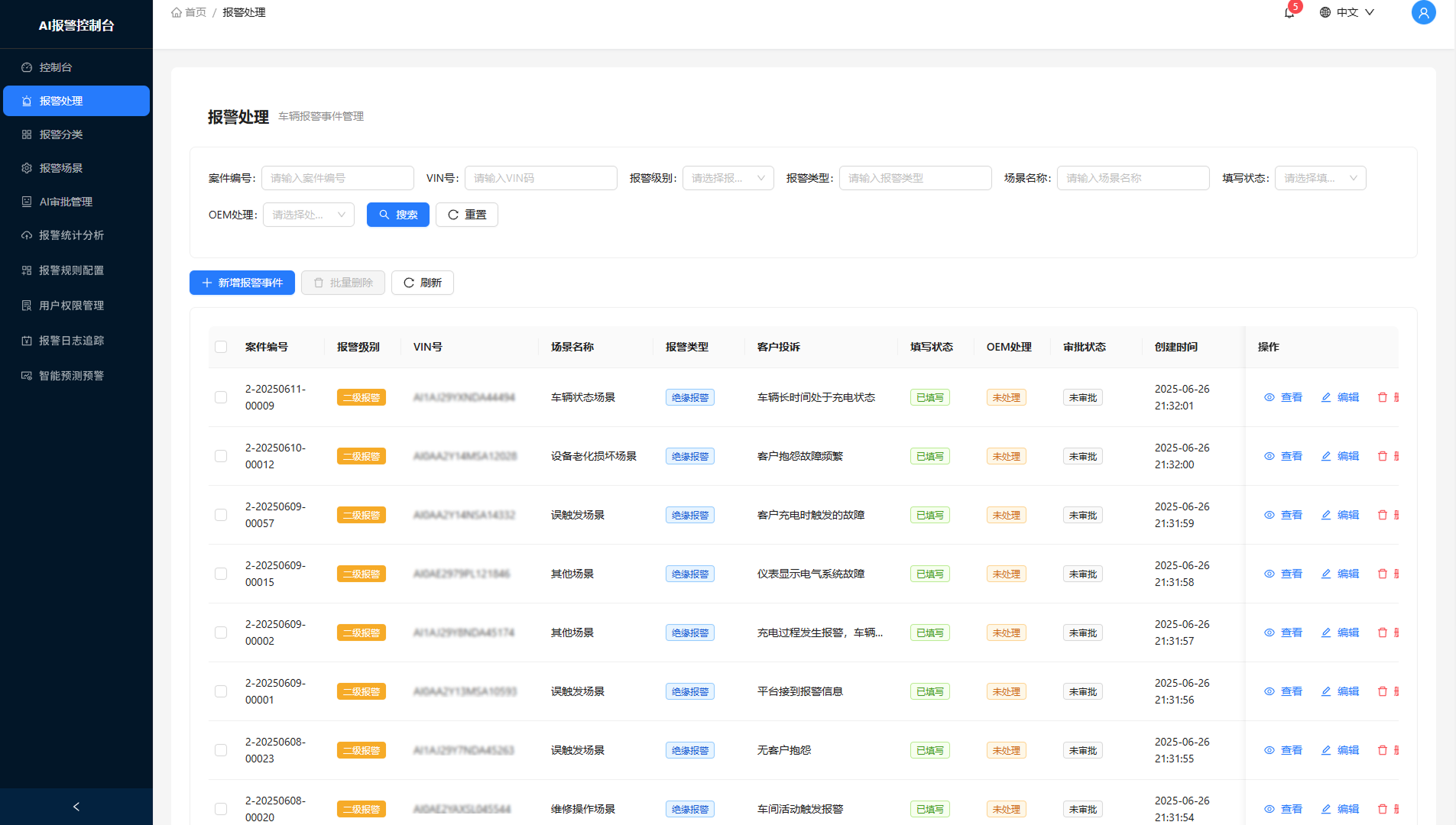This screenshot has width=1456, height=825.
Task: Open the OEM处理 dropdown filter
Action: tap(308, 215)
